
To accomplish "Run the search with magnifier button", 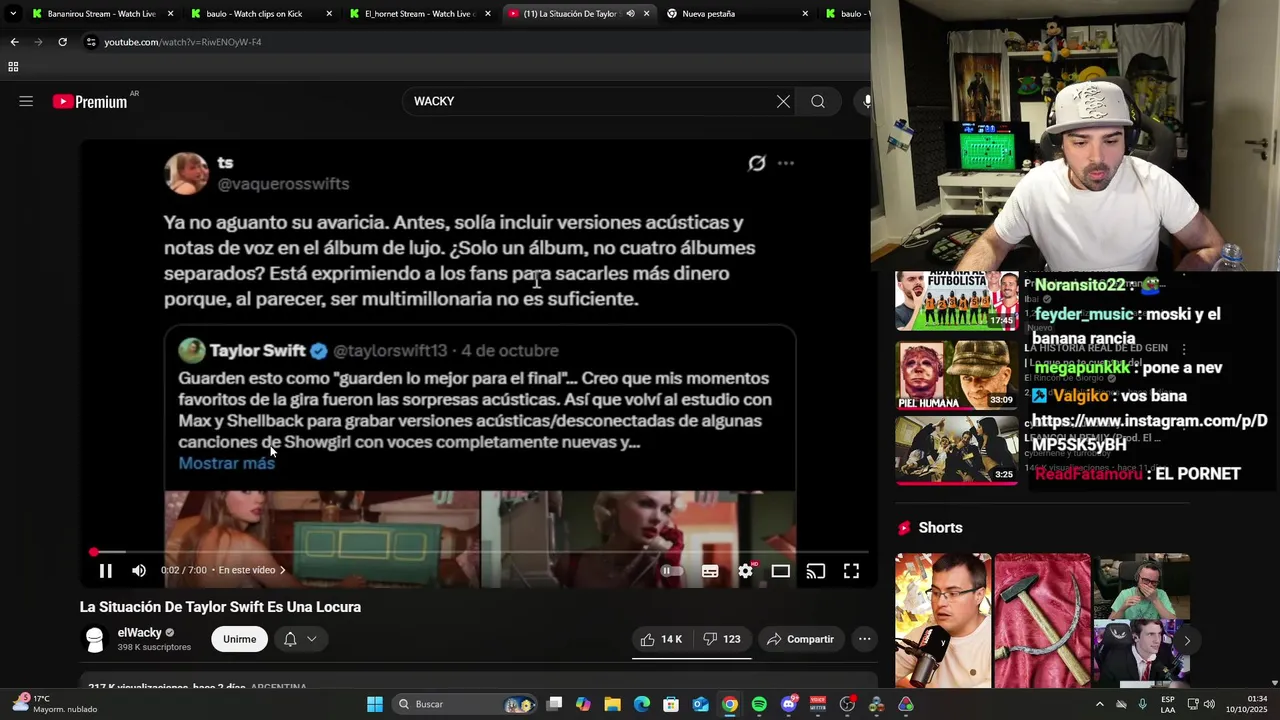I will tap(818, 101).
